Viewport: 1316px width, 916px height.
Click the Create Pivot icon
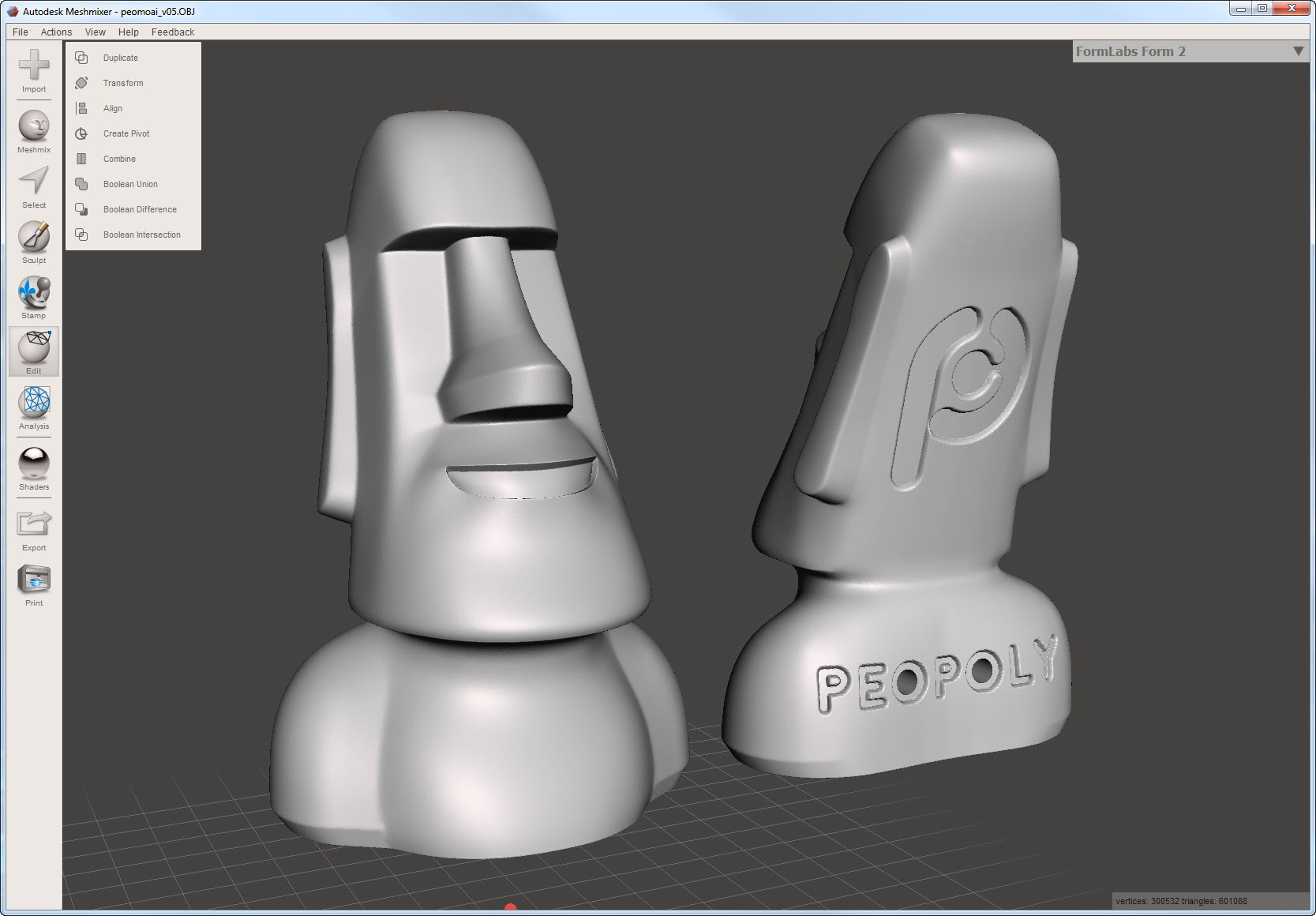[81, 133]
